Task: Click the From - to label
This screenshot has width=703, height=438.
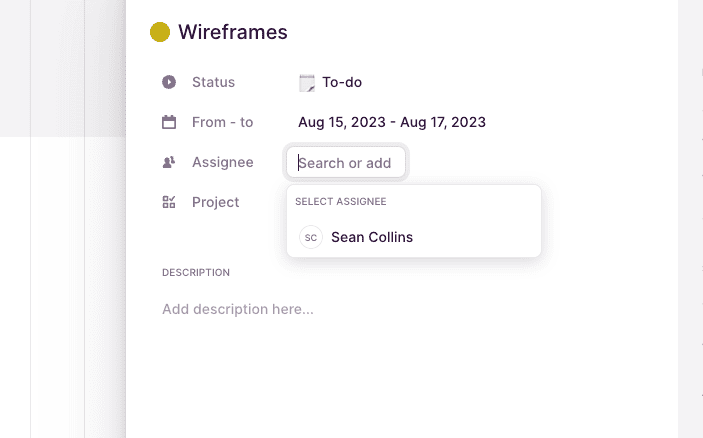Action: pos(222,122)
